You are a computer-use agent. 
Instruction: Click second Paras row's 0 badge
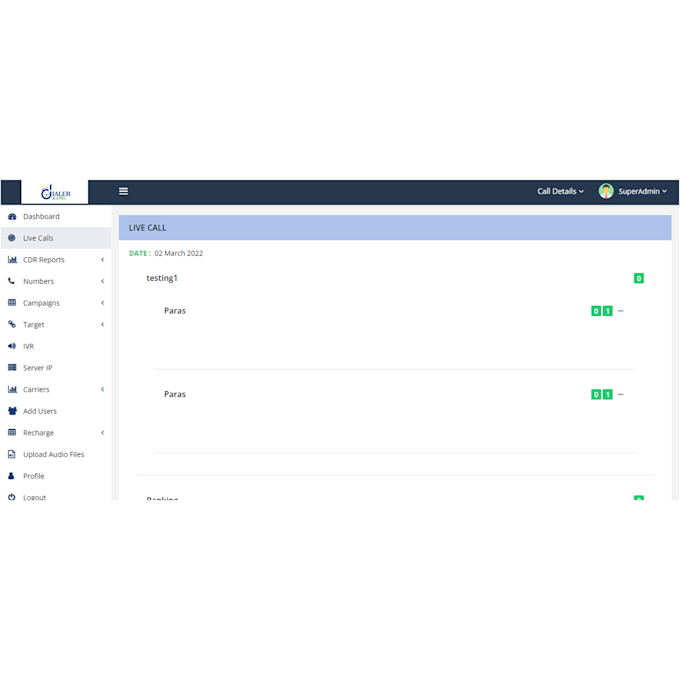pos(596,394)
